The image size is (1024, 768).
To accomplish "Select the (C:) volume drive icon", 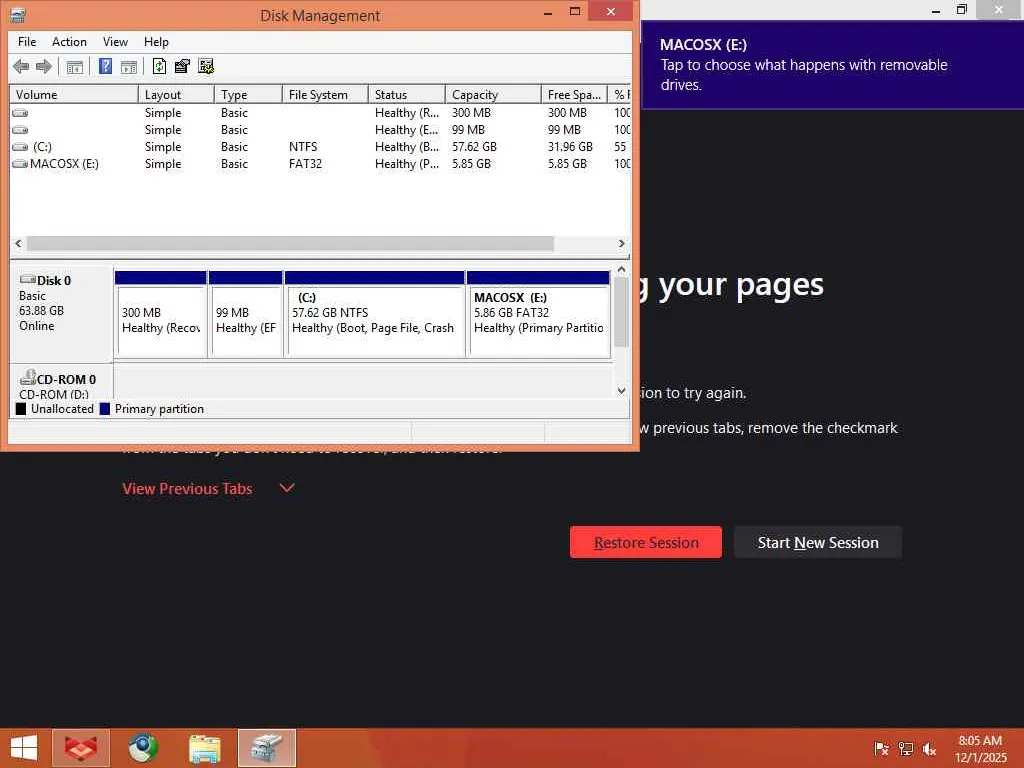I will click(x=20, y=146).
